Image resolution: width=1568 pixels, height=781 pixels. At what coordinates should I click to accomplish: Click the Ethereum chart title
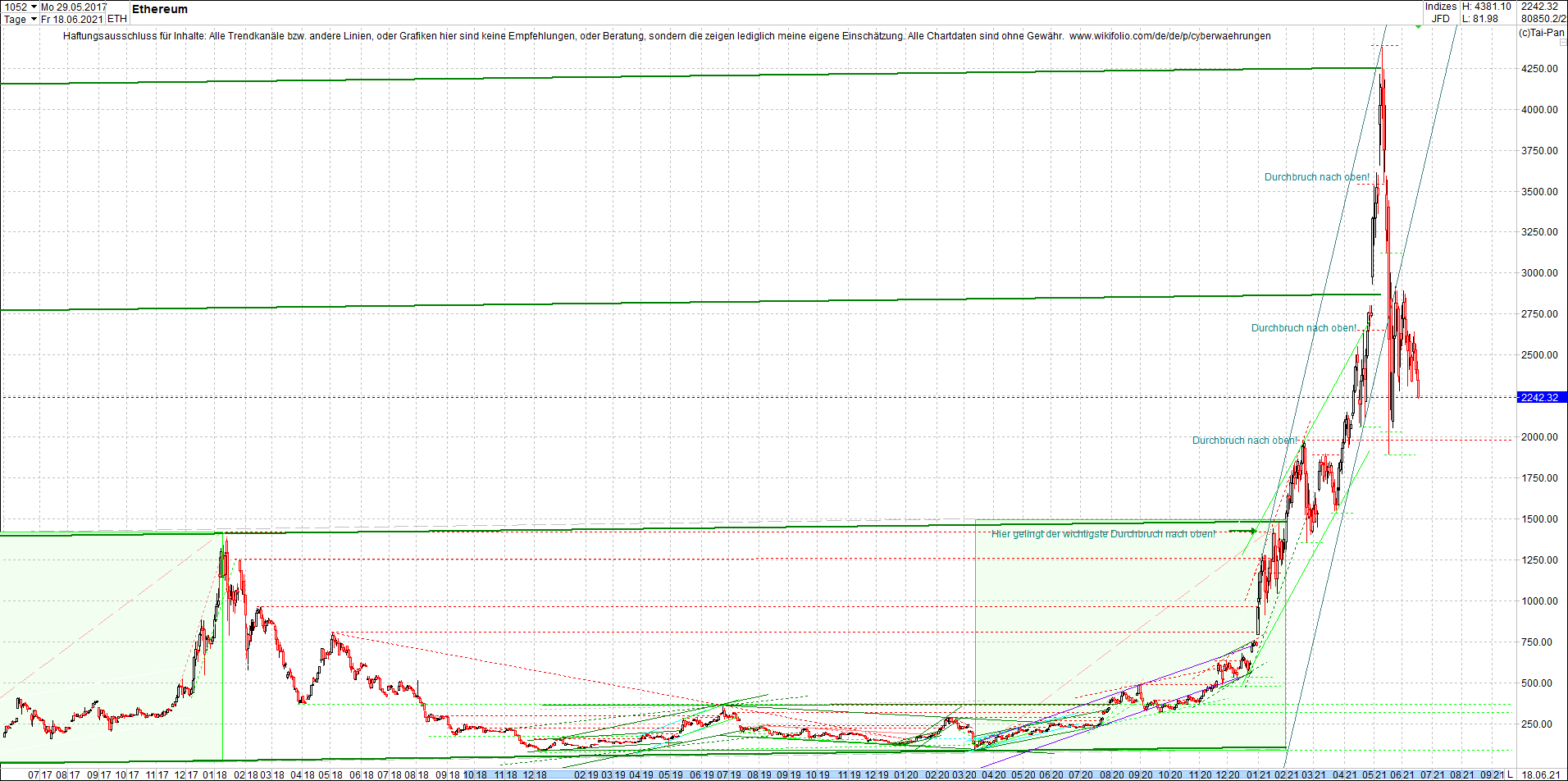click(x=160, y=9)
